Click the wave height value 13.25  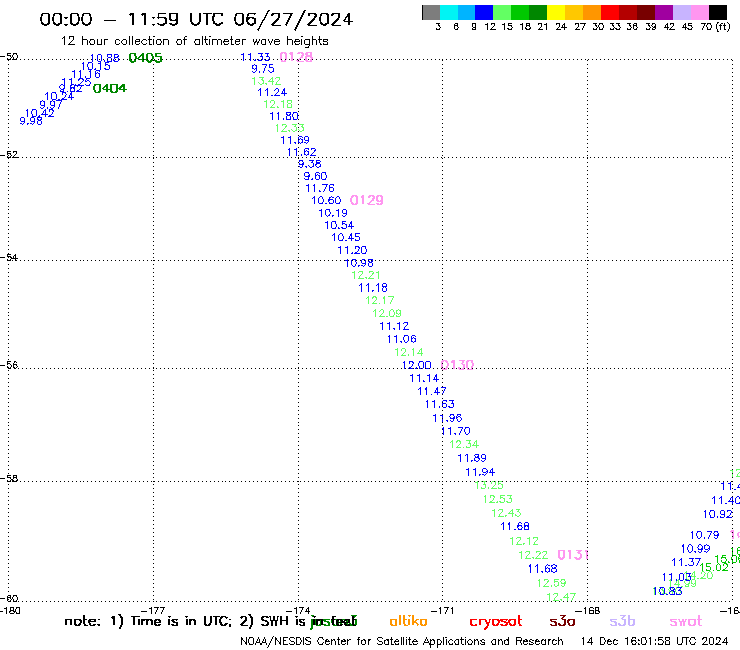click(x=489, y=485)
